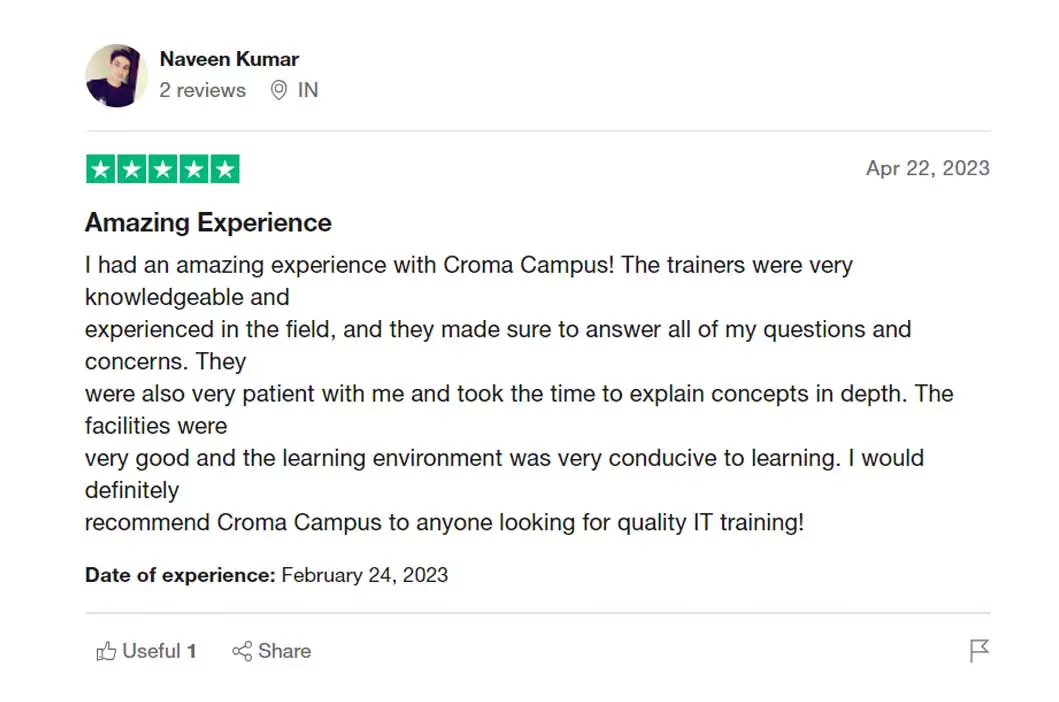Click the location pin icon
Viewport: 1059px width, 702px height.
coord(279,90)
